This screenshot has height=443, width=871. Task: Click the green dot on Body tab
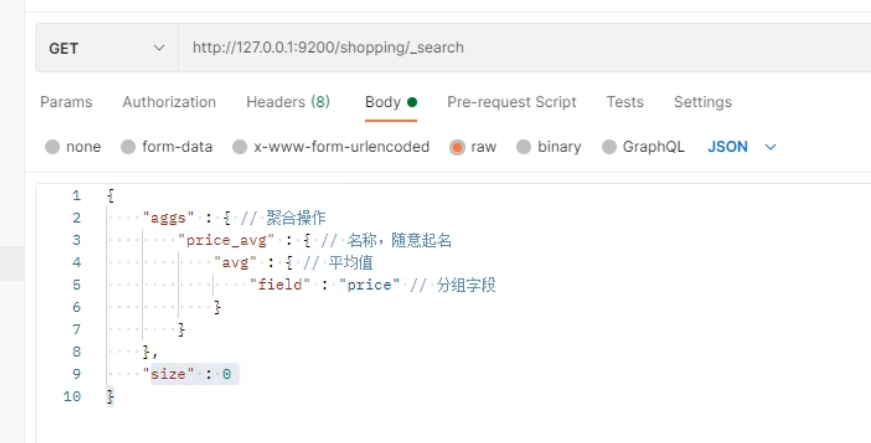(412, 102)
